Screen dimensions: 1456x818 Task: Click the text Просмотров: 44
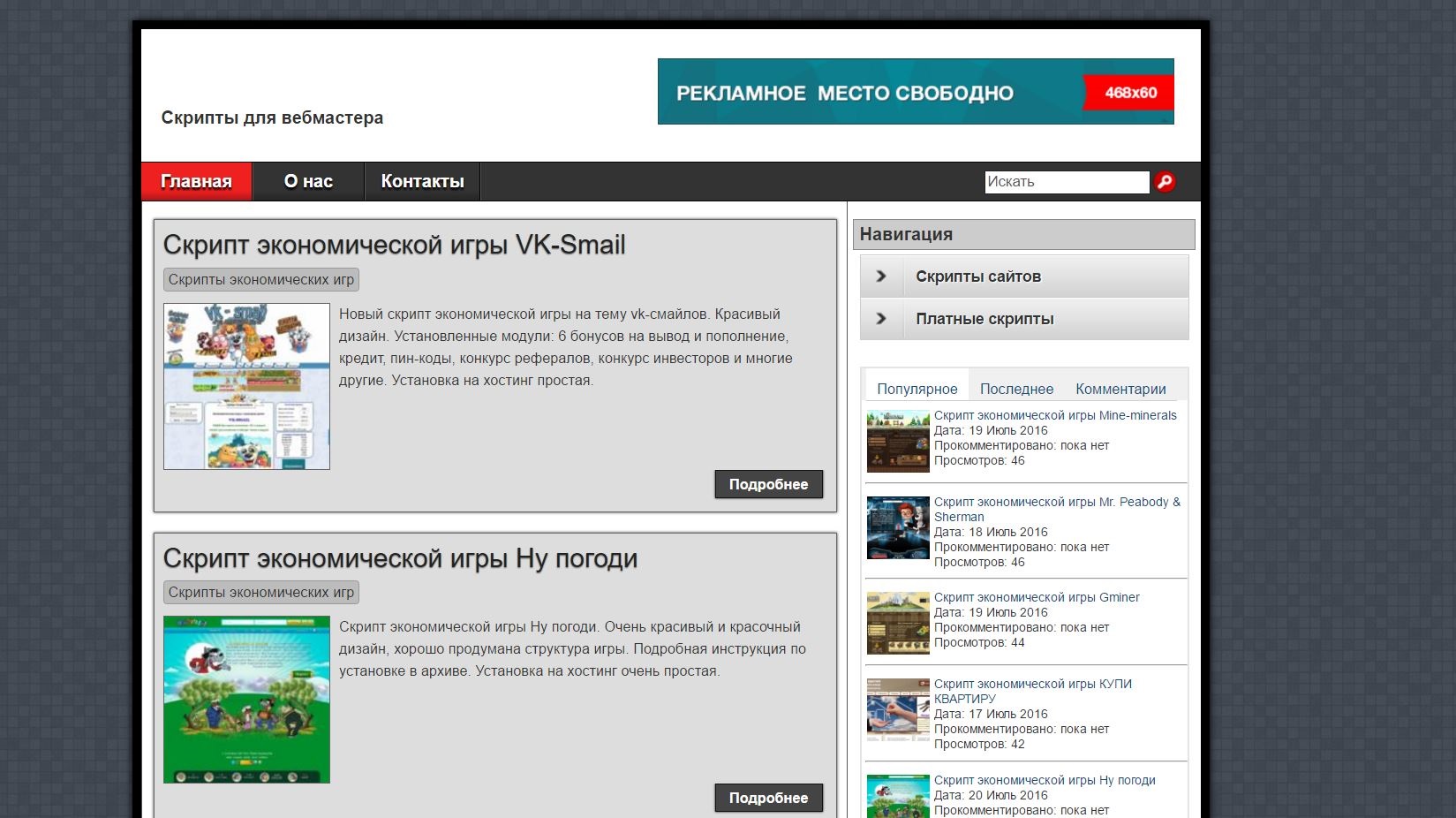tap(979, 642)
